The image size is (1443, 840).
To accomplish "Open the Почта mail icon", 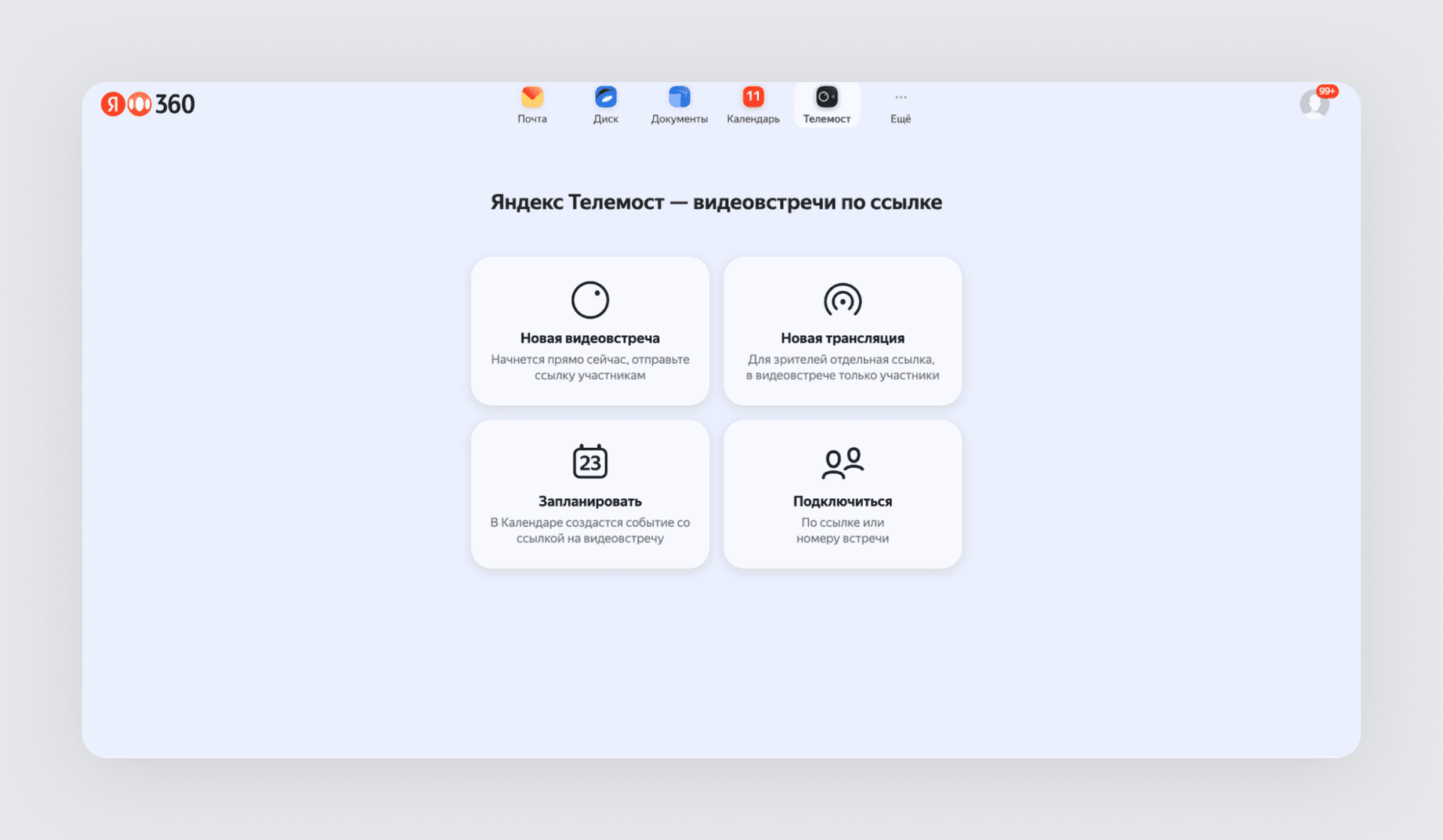I will [532, 97].
